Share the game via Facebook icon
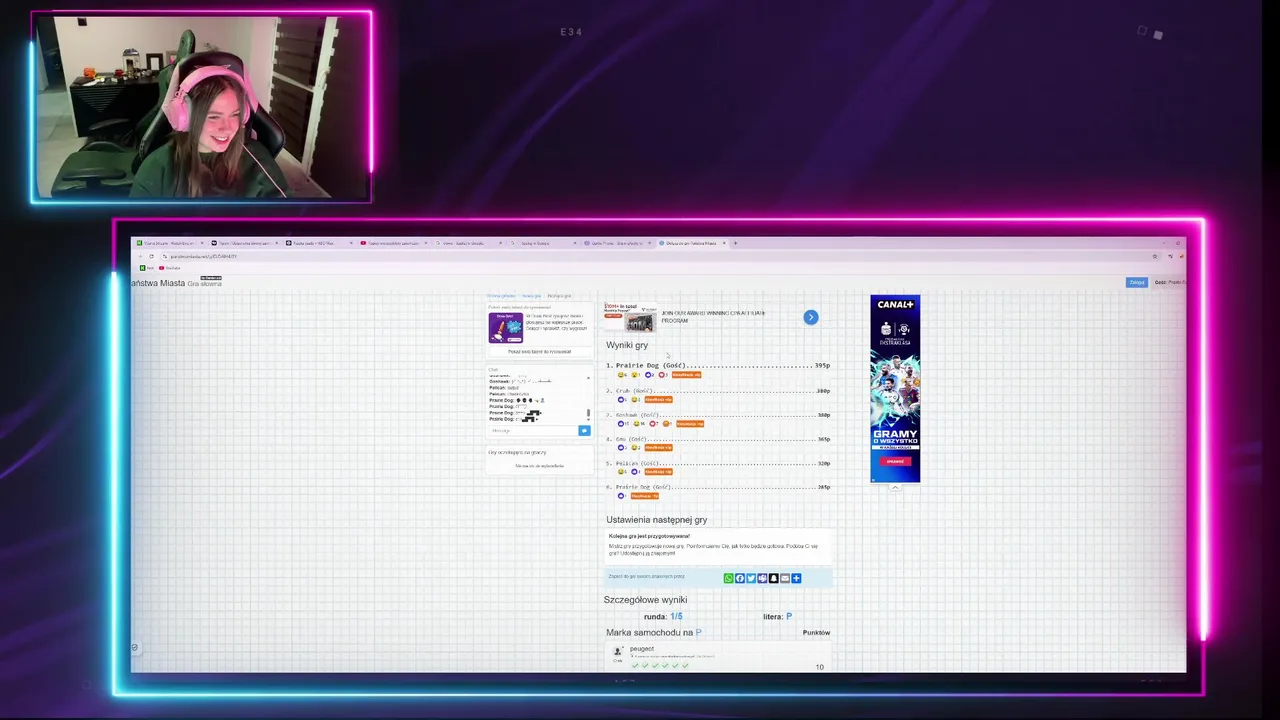This screenshot has width=1280, height=720. [x=740, y=578]
